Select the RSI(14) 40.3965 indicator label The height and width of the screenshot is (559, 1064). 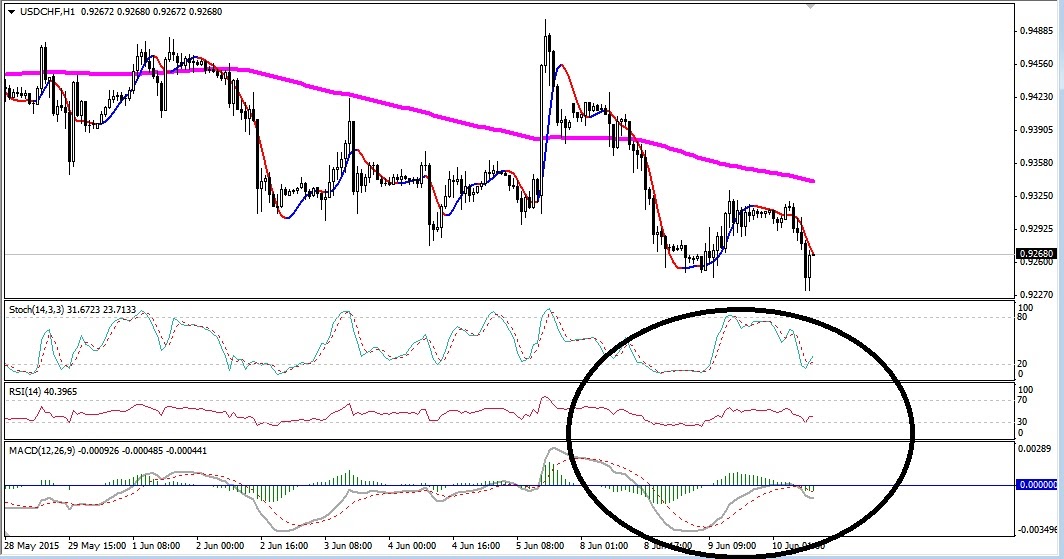click(x=43, y=391)
